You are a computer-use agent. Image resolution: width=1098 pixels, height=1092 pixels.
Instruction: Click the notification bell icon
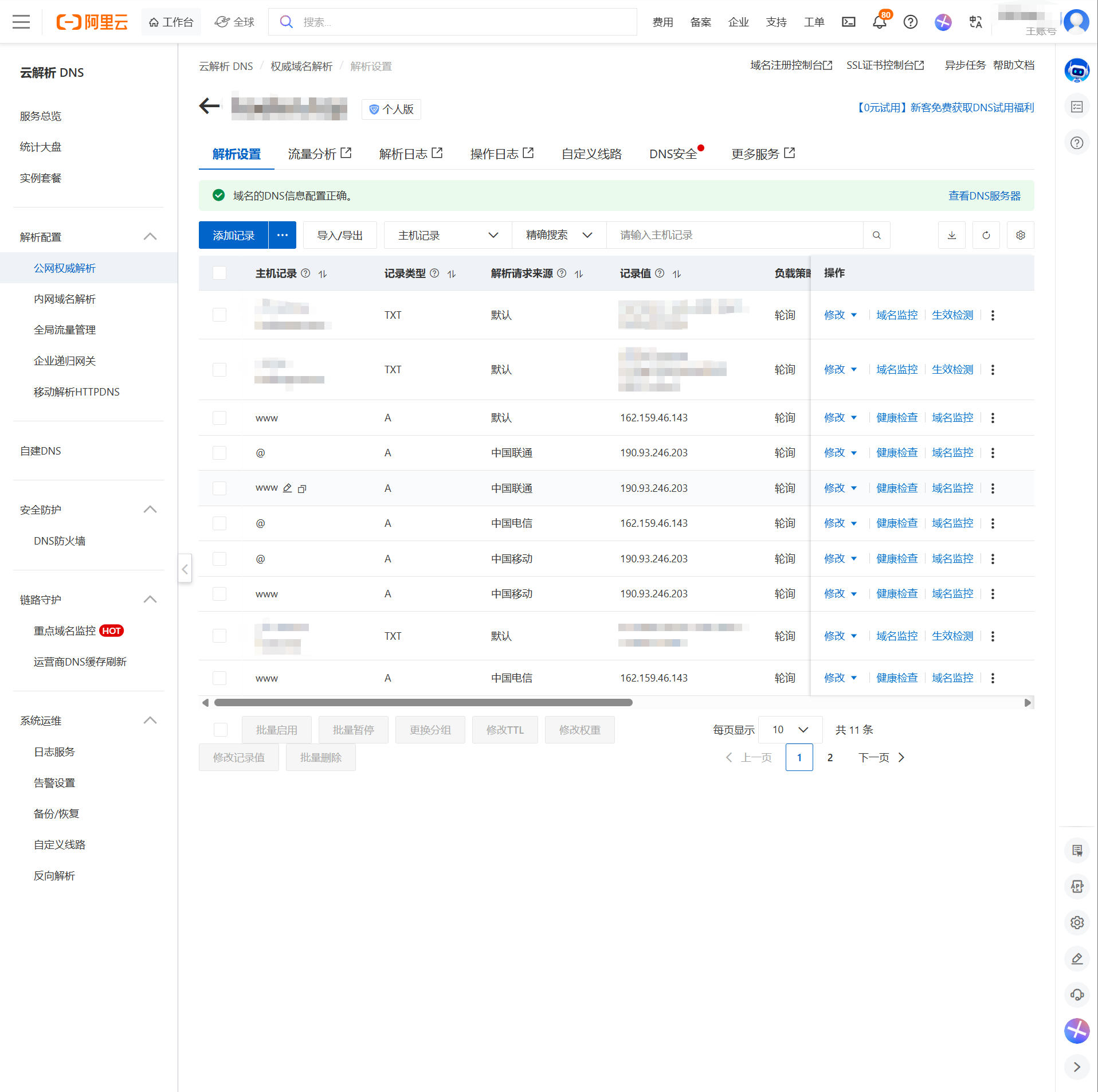879,22
